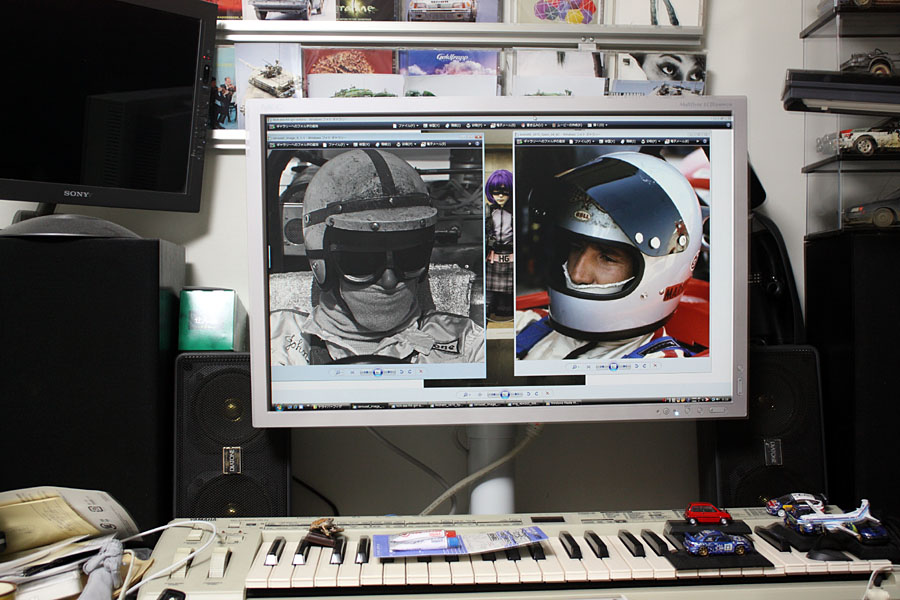900x600 pixels.
Task: Click the white Bell helmet photo
Action: point(612,253)
